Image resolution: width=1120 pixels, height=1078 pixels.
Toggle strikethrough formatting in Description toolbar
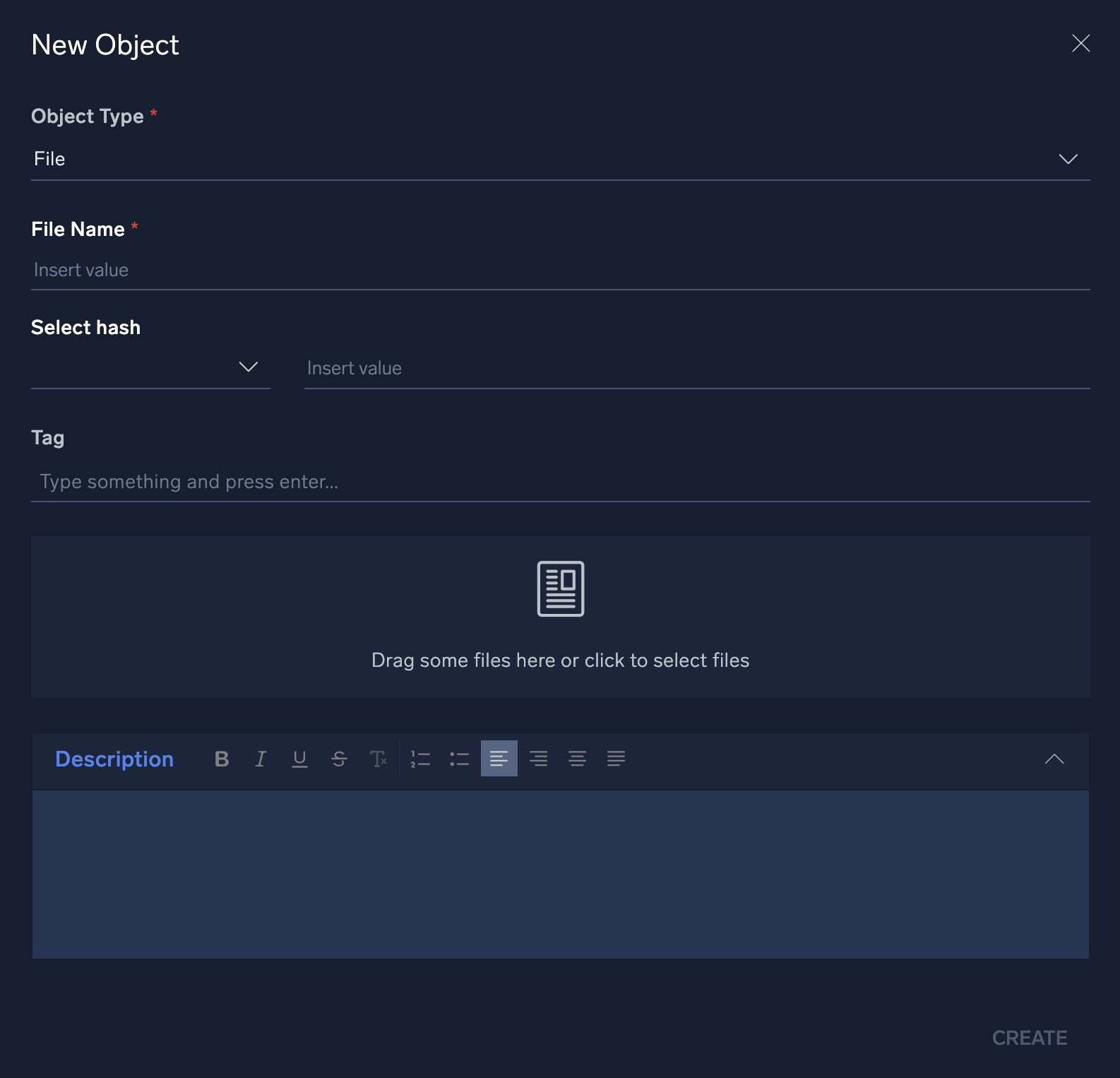339,759
